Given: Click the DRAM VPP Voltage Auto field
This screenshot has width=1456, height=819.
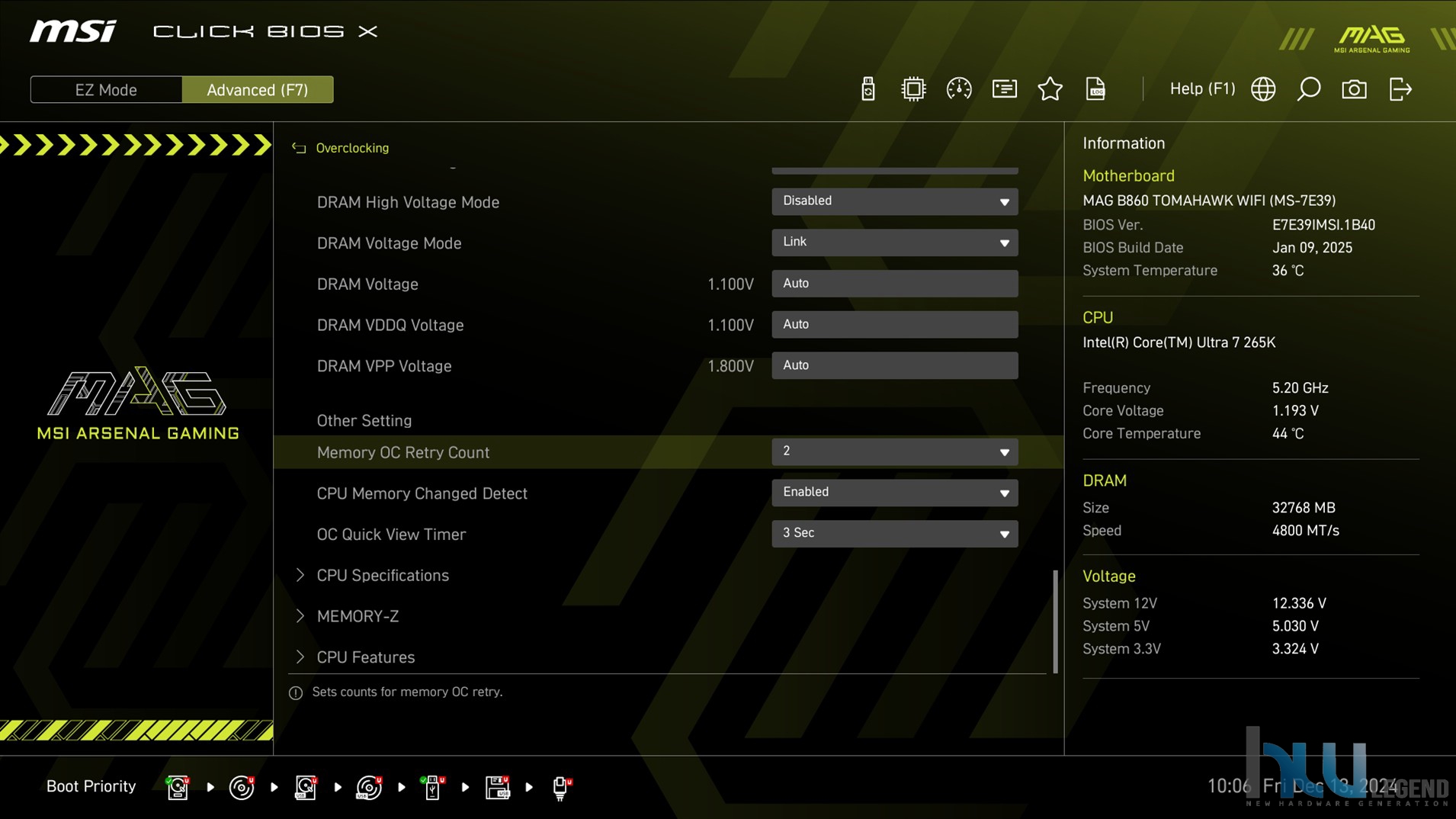Looking at the screenshot, I should 894,365.
